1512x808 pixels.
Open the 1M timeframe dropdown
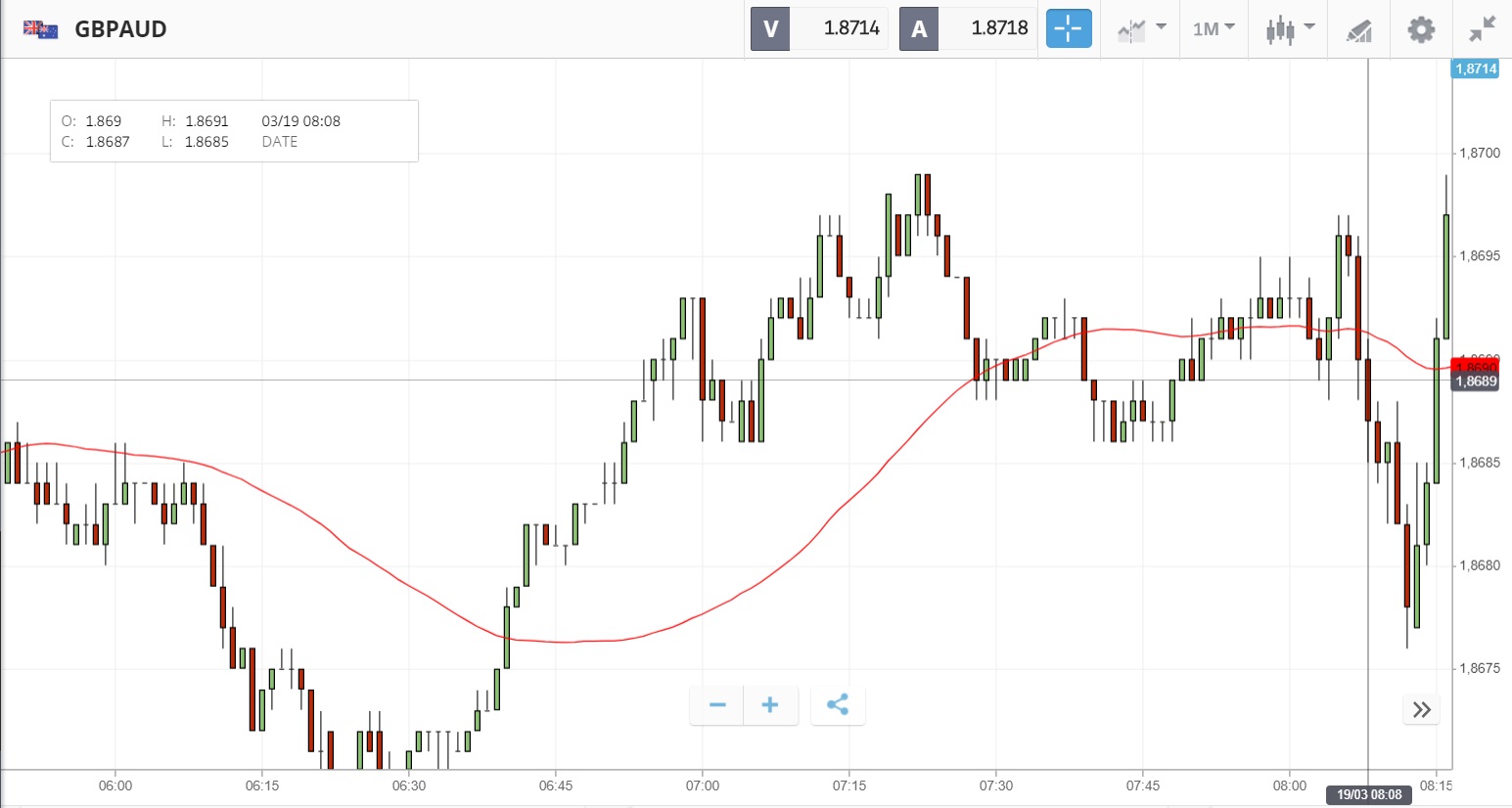click(x=1214, y=29)
